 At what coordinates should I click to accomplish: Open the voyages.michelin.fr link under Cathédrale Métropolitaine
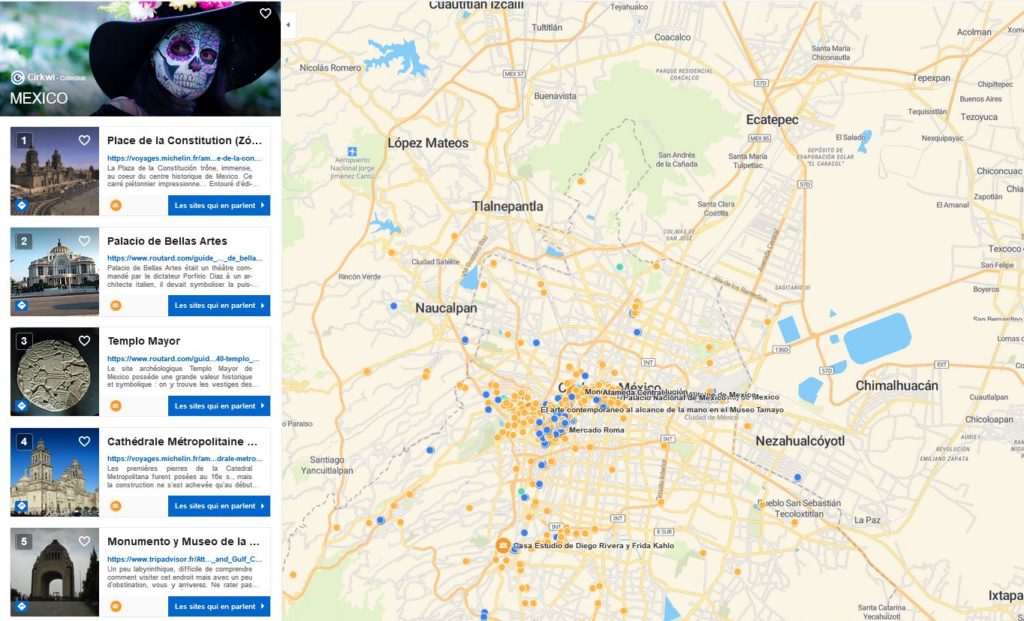pos(185,459)
